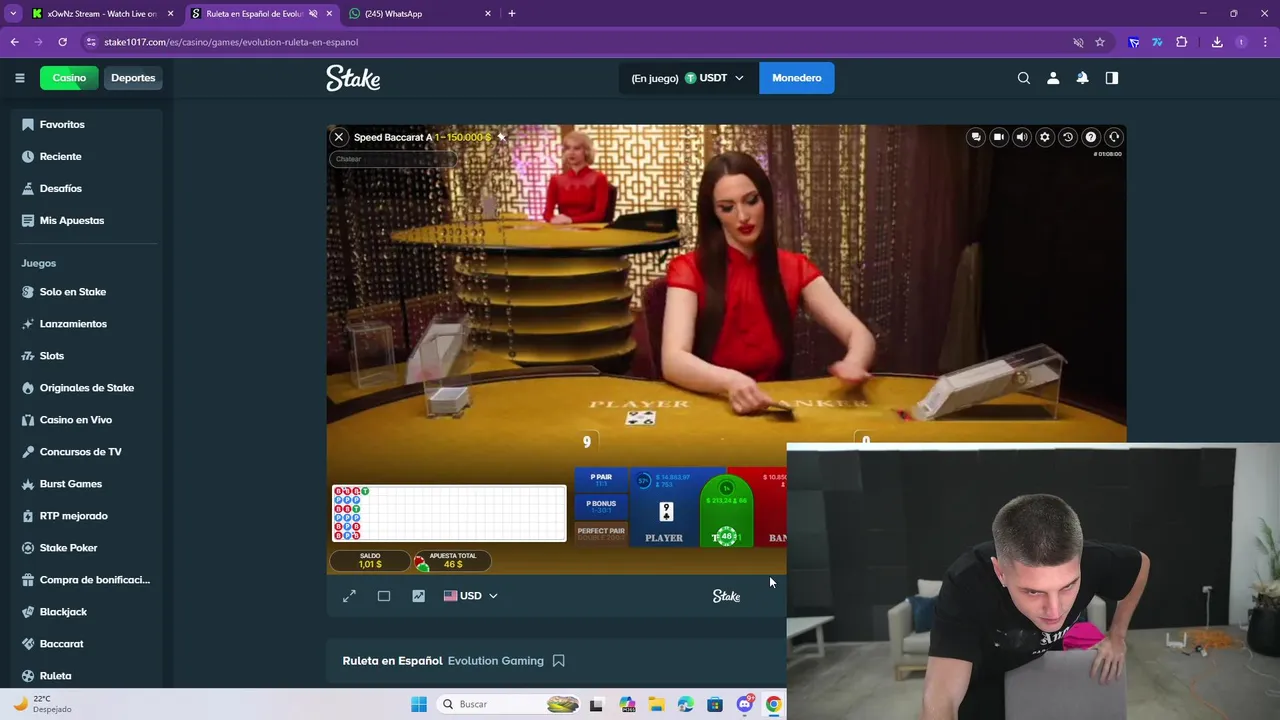Open the Windows Start menu
The height and width of the screenshot is (720, 1280).
click(x=418, y=704)
